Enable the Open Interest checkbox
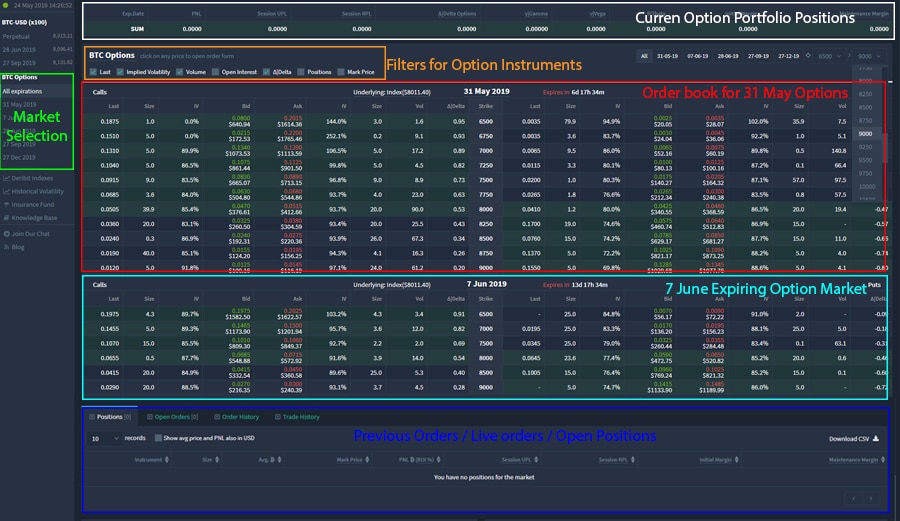The width and height of the screenshot is (900, 521). click(215, 72)
